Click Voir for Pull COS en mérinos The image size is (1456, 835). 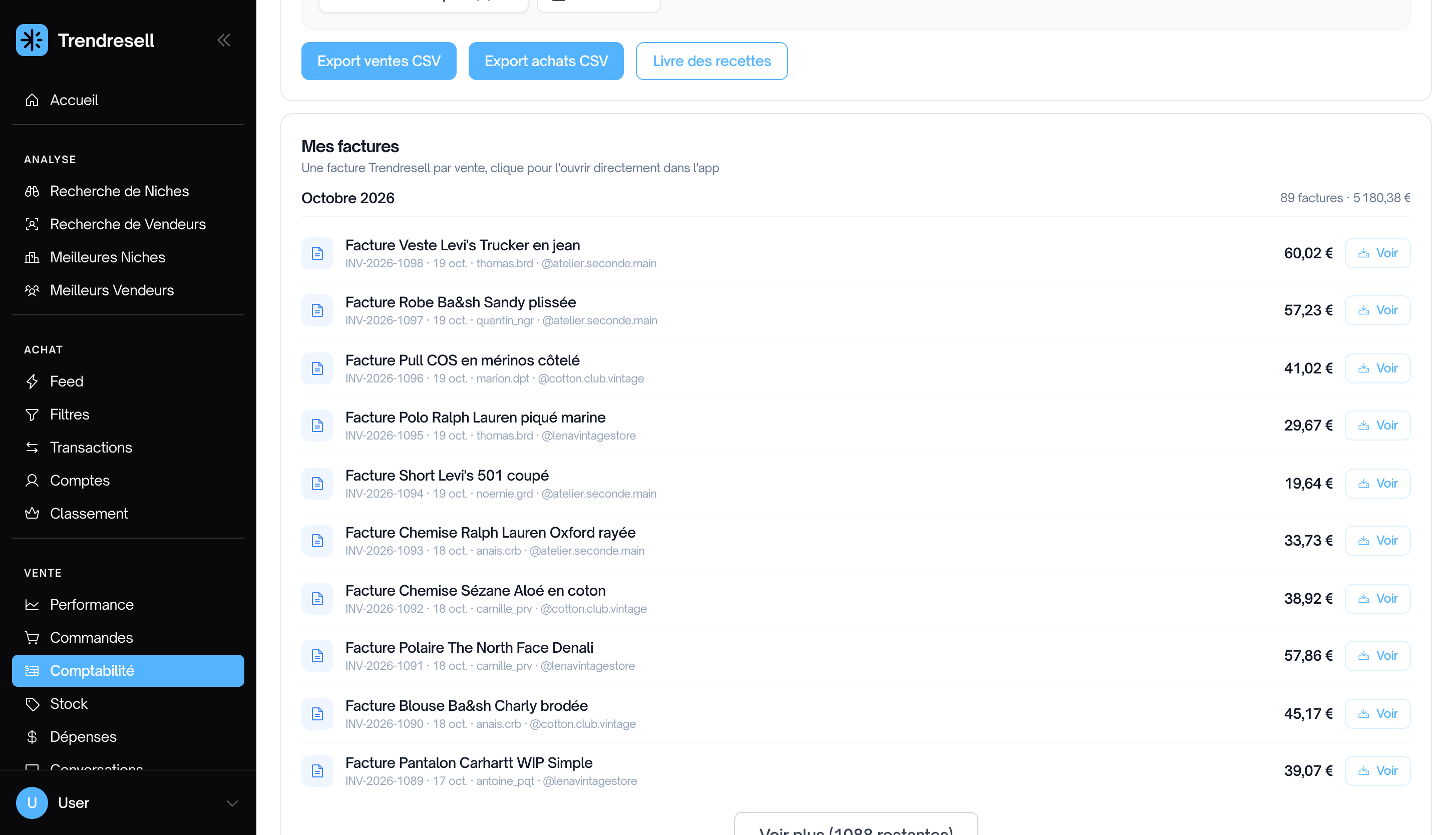(1377, 368)
